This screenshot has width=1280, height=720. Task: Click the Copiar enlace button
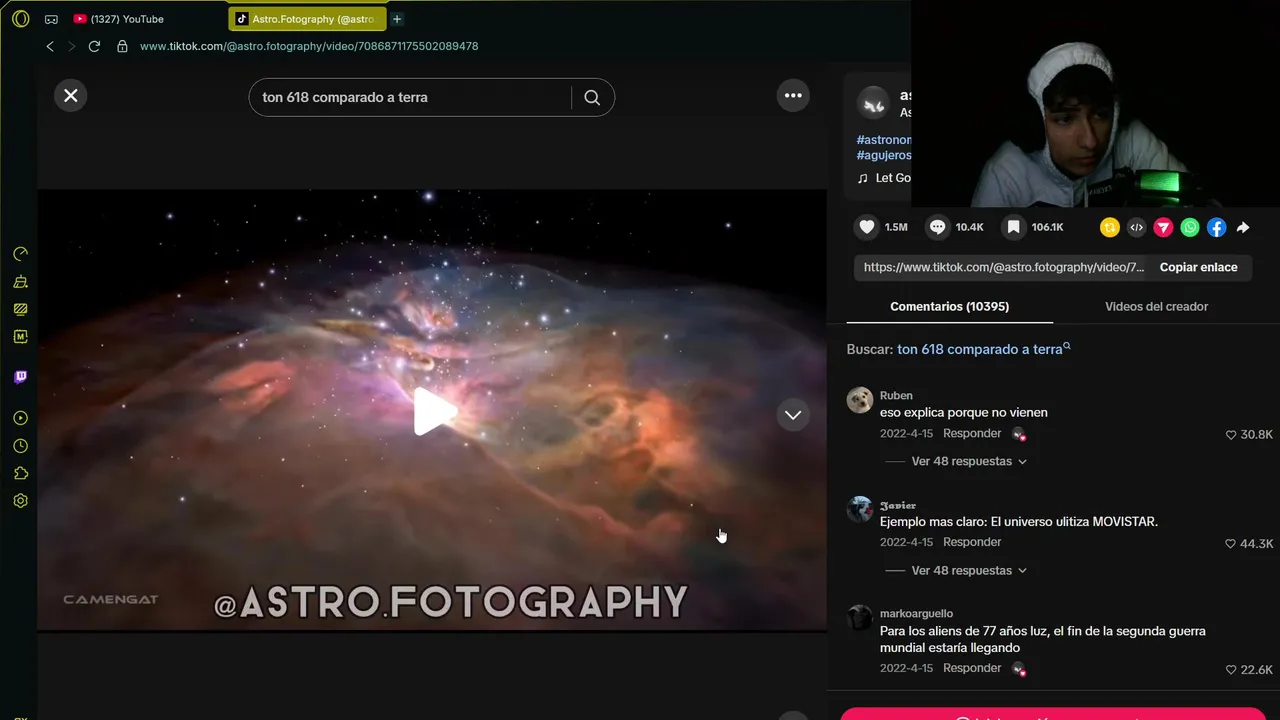(1198, 267)
